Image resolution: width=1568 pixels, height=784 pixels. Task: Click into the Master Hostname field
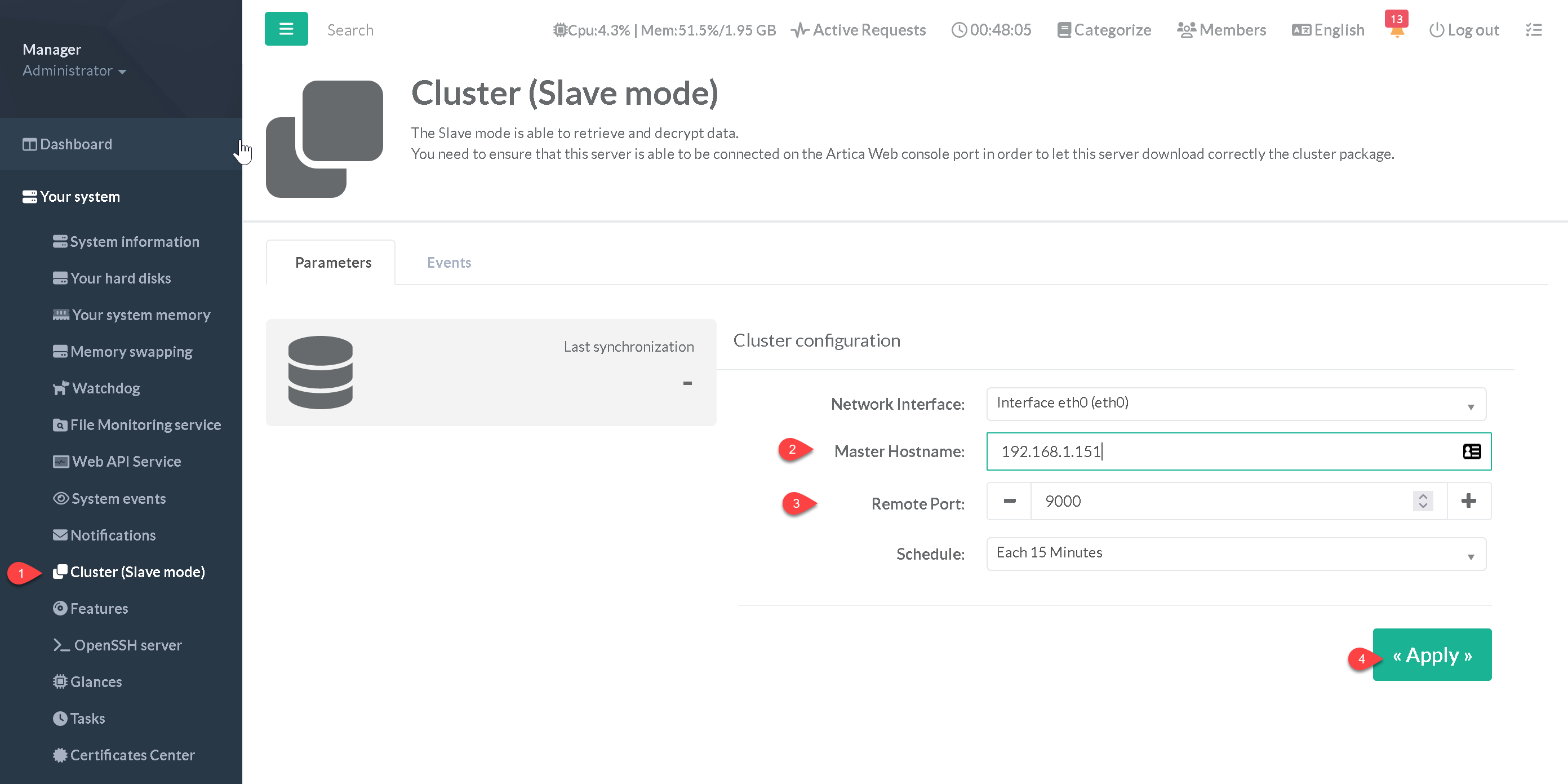pyautogui.click(x=1218, y=451)
